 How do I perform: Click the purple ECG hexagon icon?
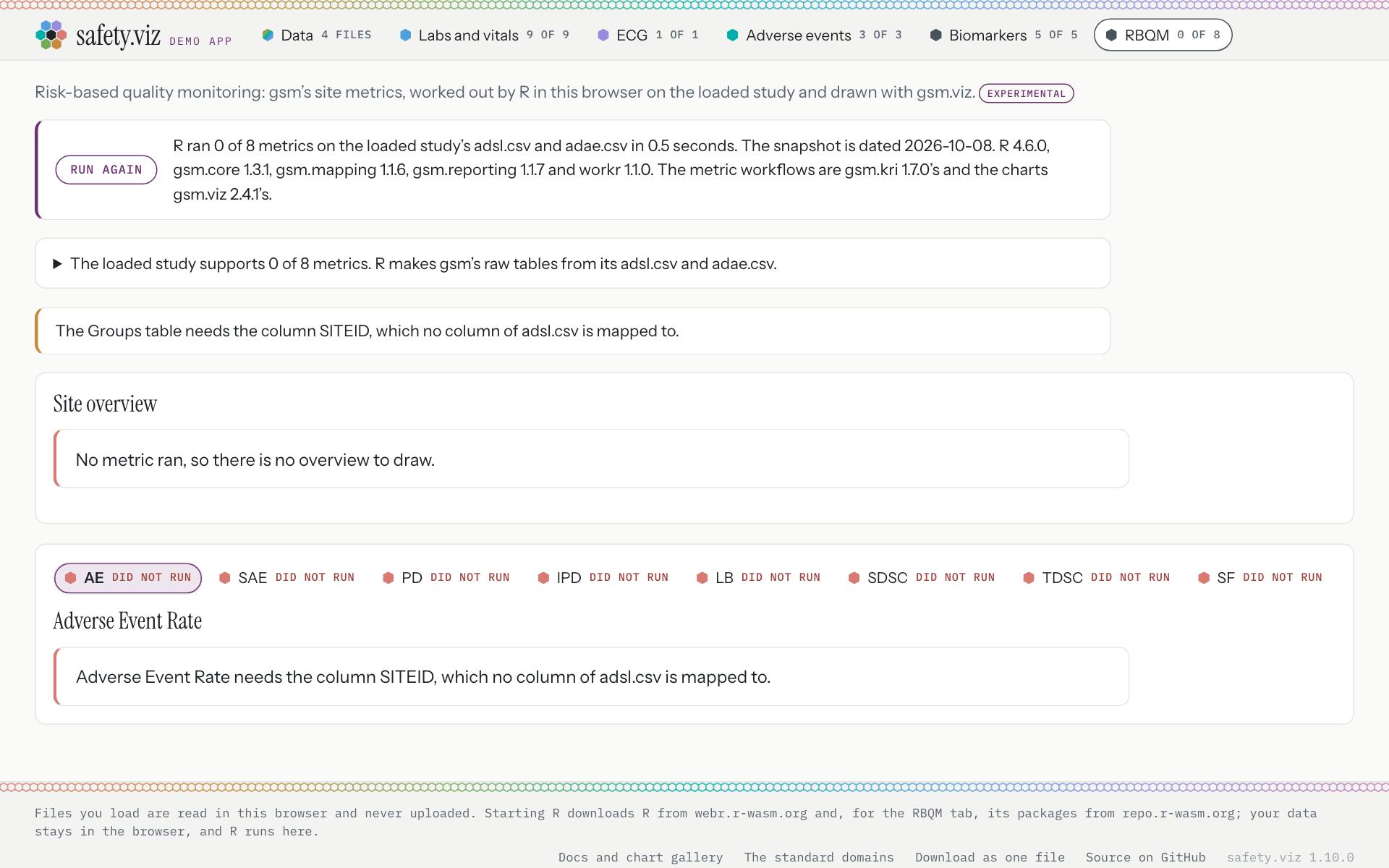pyautogui.click(x=603, y=35)
